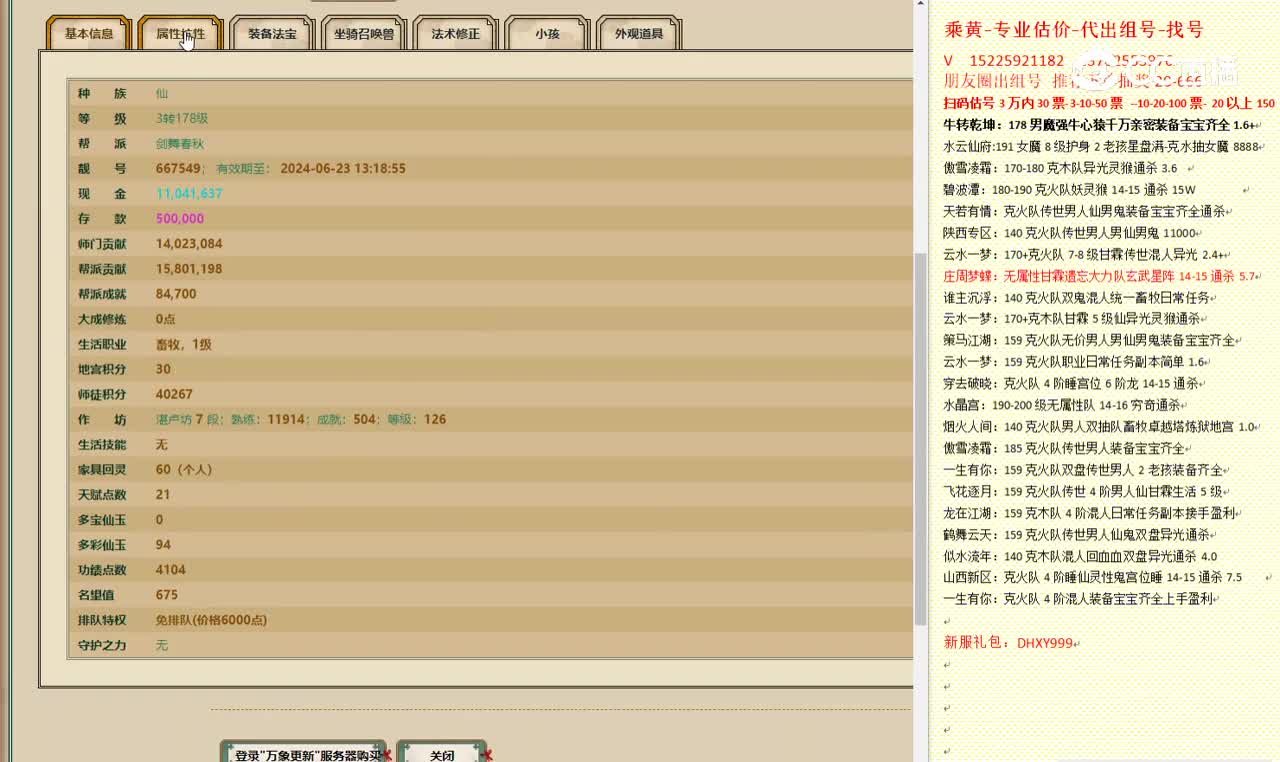Click the red 庄周梦蝶 listing line
The height and width of the screenshot is (762, 1280).
point(1100,276)
